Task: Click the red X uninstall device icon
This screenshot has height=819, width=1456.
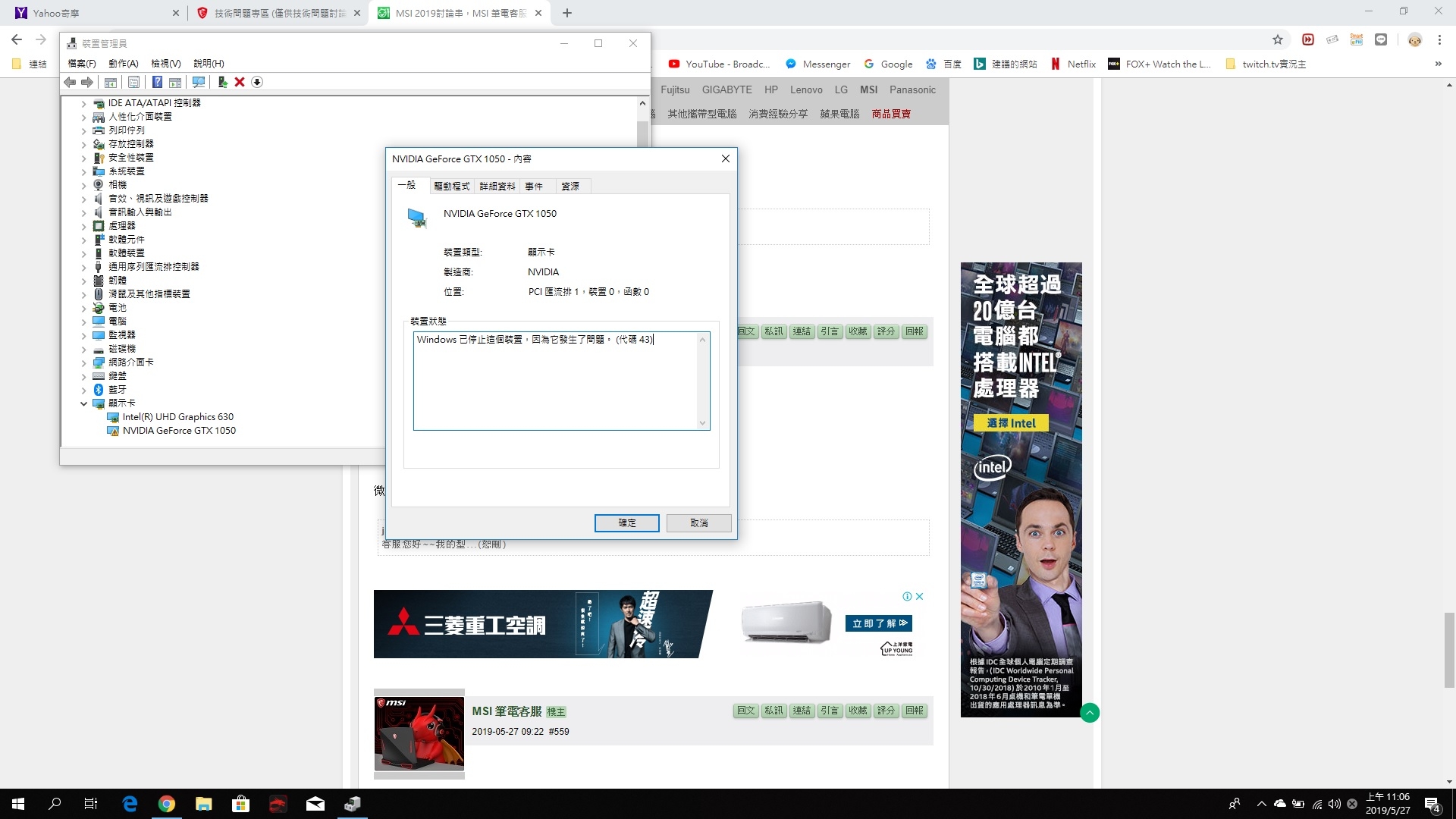Action: [240, 82]
